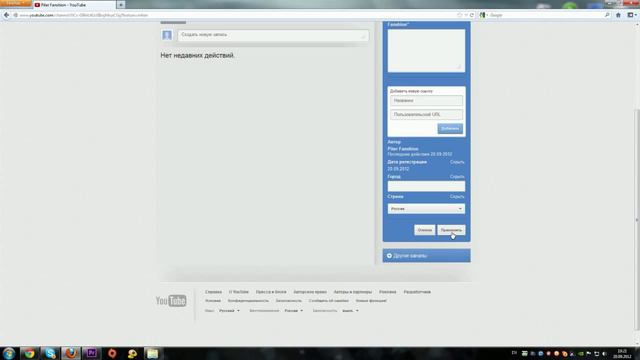Click the channel description text area
Image resolution: width=640 pixels, height=360 pixels.
point(426,51)
